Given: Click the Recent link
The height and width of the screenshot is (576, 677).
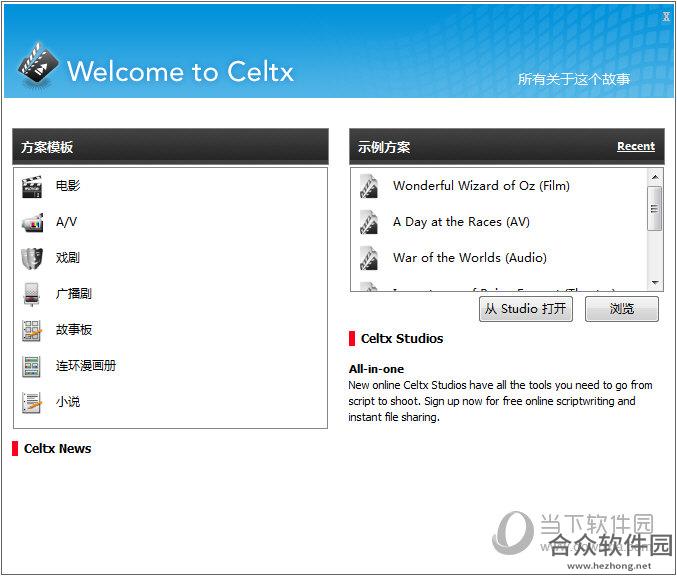Looking at the screenshot, I should pyautogui.click(x=636, y=146).
